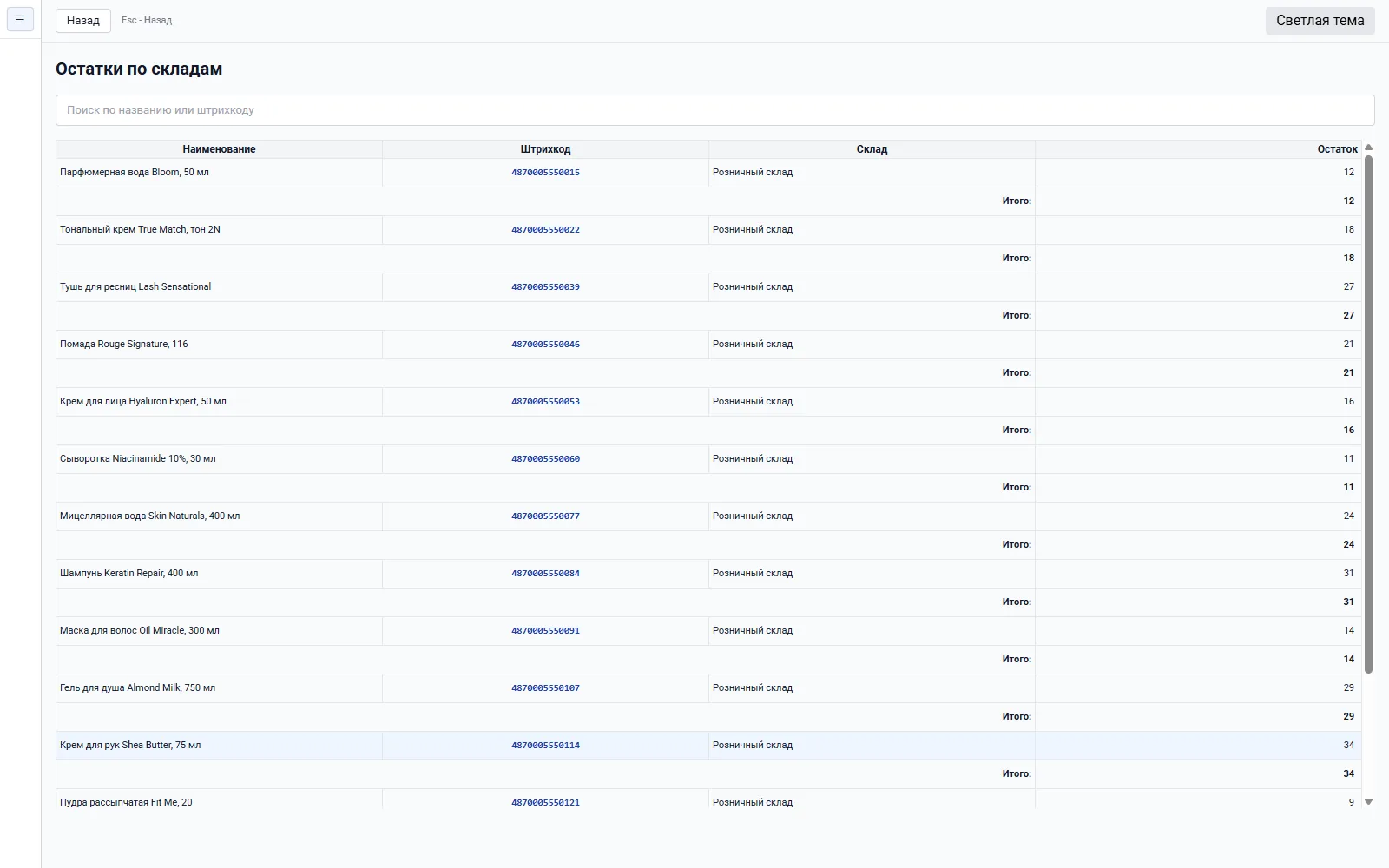Click barcode 4870005550114

coord(545,746)
